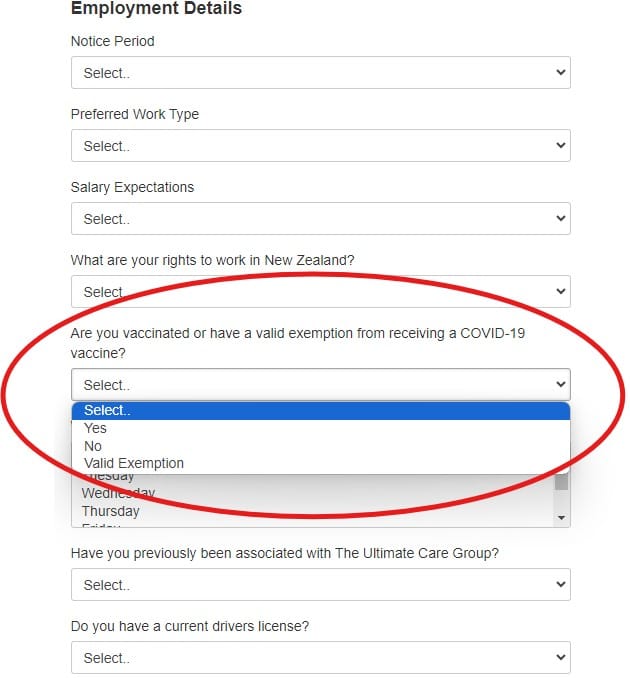Click the chevron arrow on drivers license field
The image size is (630, 678).
(560, 658)
